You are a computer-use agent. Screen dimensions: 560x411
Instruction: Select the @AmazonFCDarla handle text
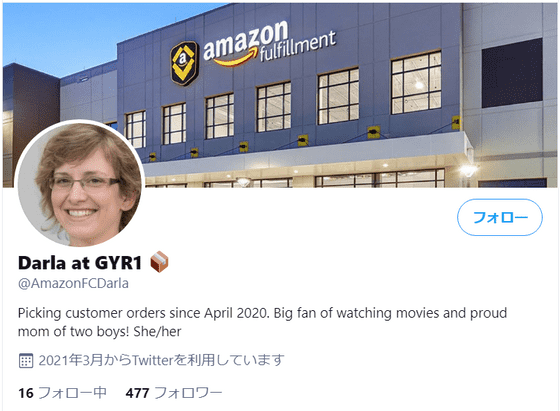tap(73, 283)
